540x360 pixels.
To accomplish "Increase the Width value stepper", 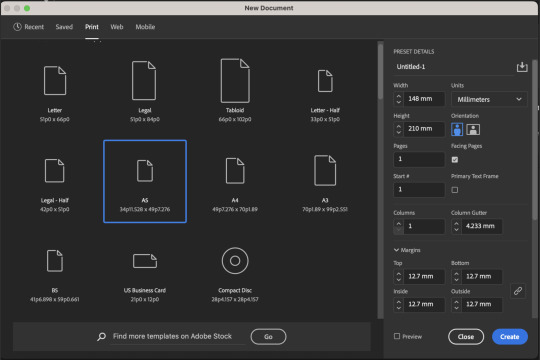I will tap(398, 96).
